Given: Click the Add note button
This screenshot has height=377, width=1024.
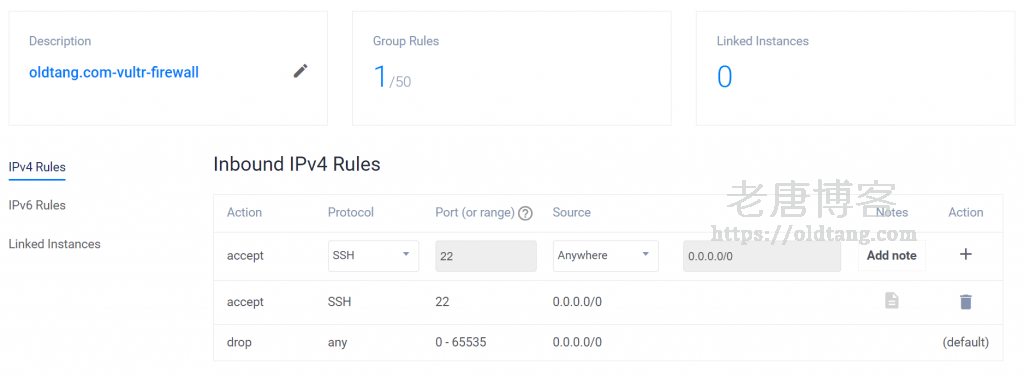Looking at the screenshot, I should (x=891, y=255).
